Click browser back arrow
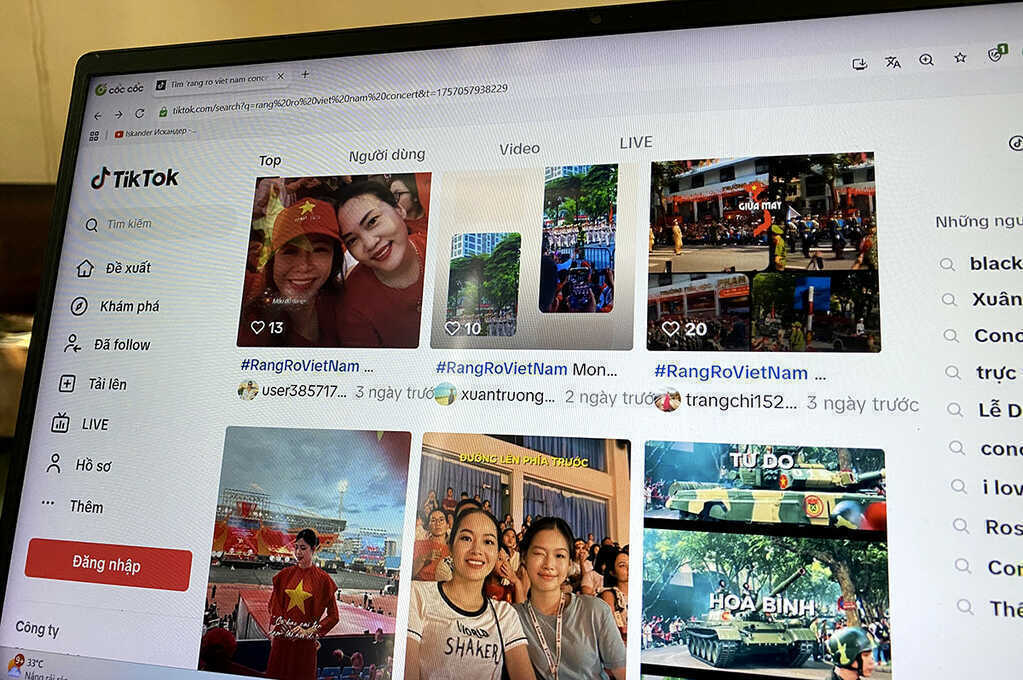This screenshot has width=1023, height=680. tap(98, 116)
